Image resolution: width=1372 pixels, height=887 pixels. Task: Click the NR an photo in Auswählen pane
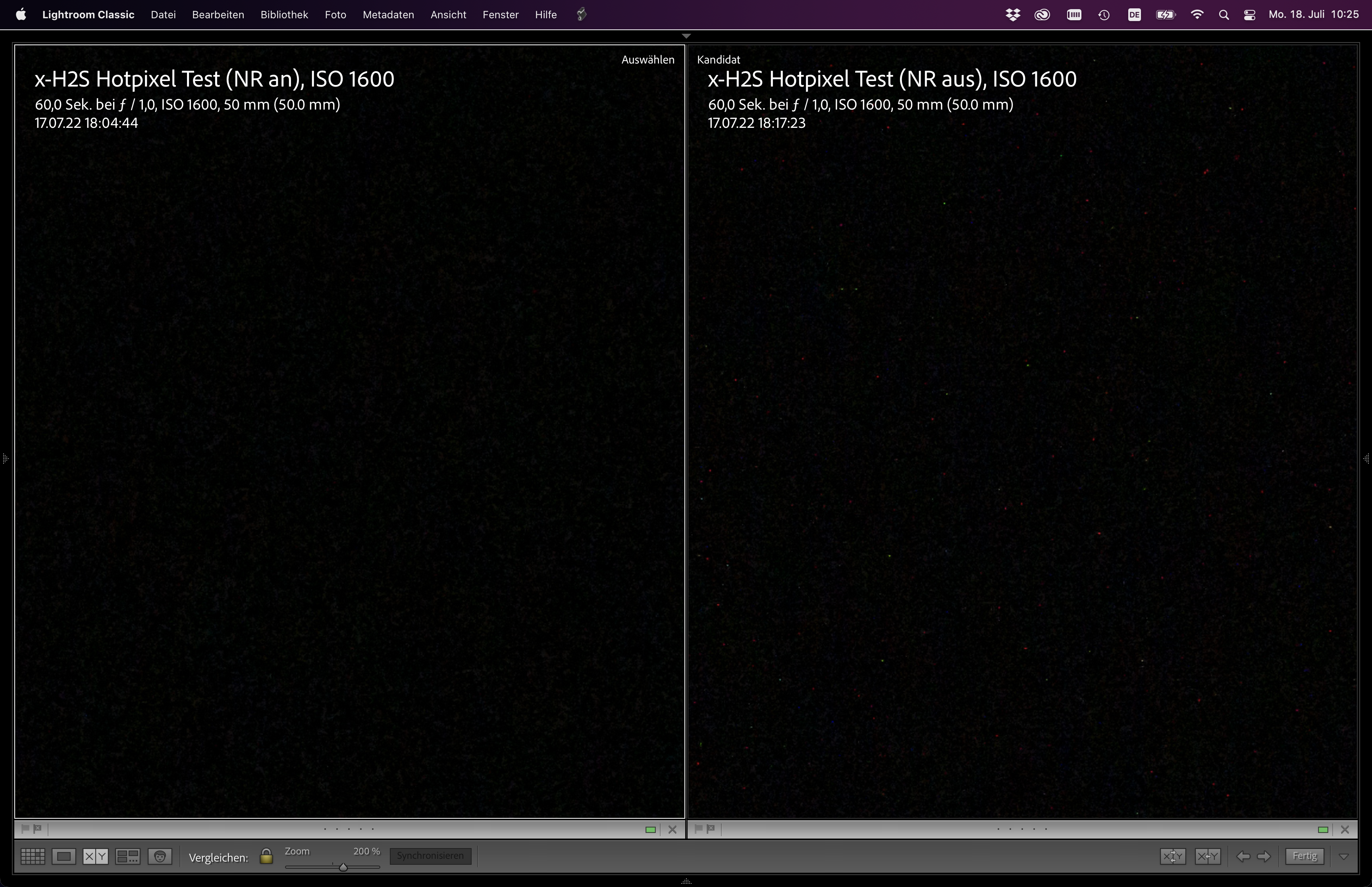point(349,432)
